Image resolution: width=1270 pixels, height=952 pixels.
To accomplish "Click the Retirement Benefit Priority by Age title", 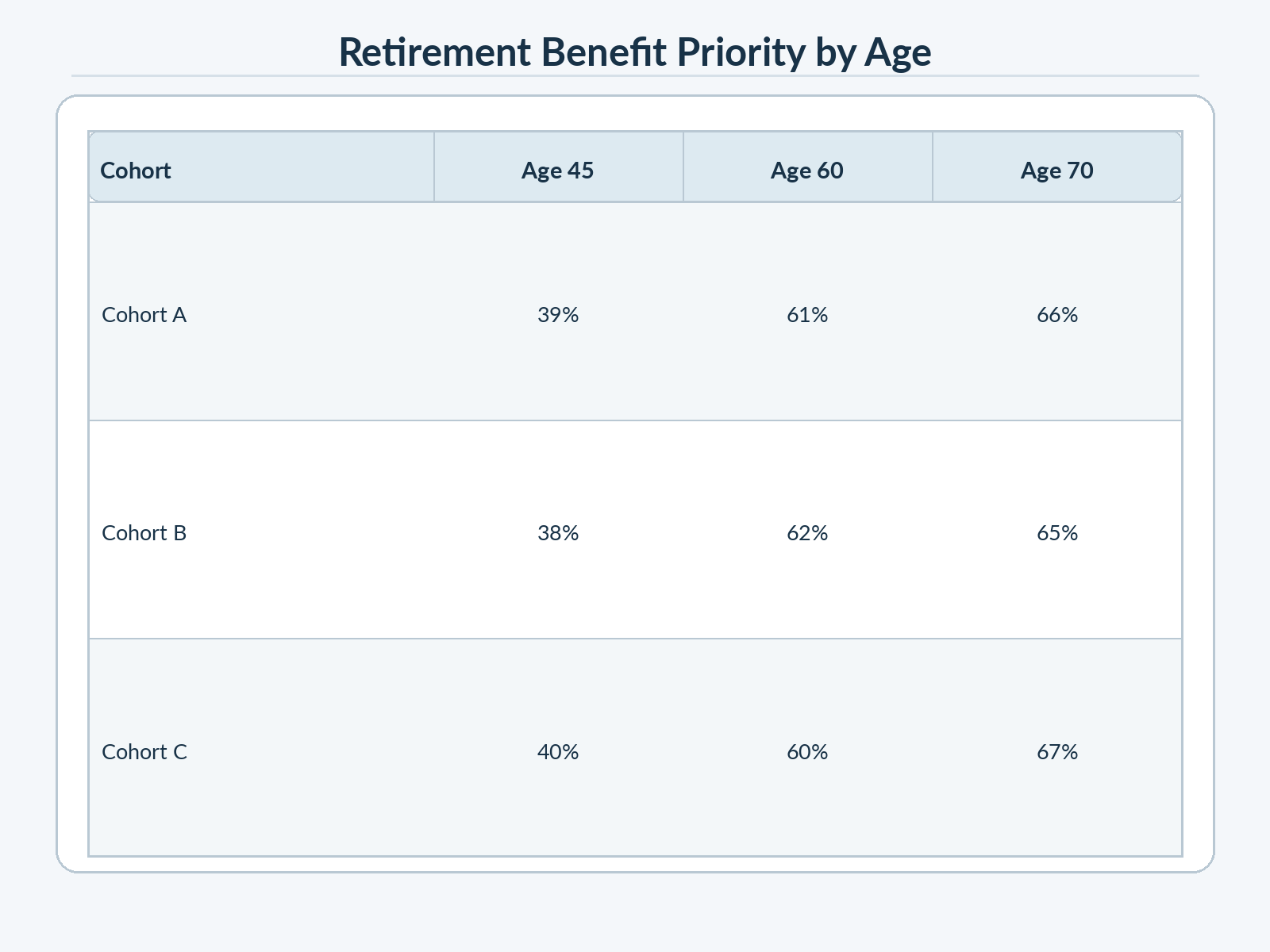I will pos(635,53).
